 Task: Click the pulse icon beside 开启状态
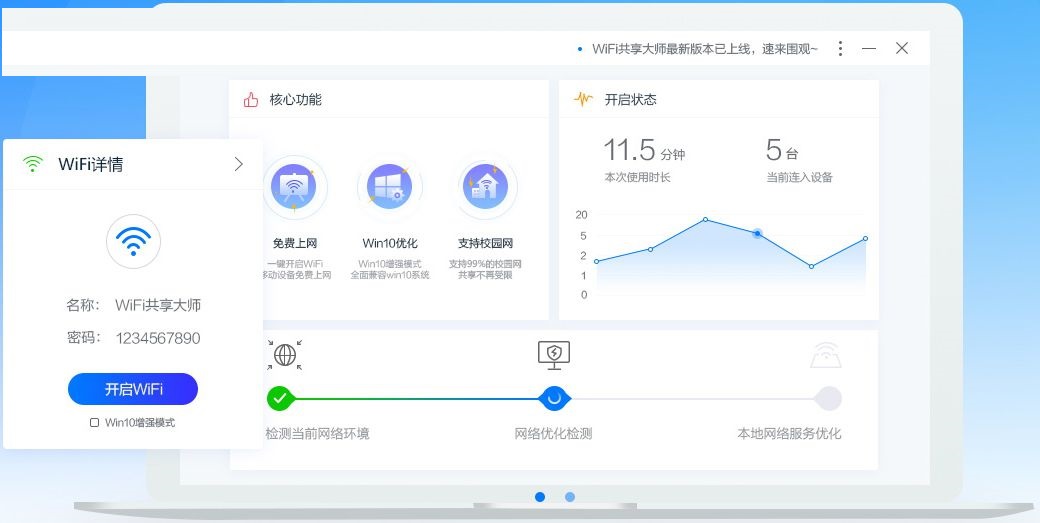coord(583,99)
